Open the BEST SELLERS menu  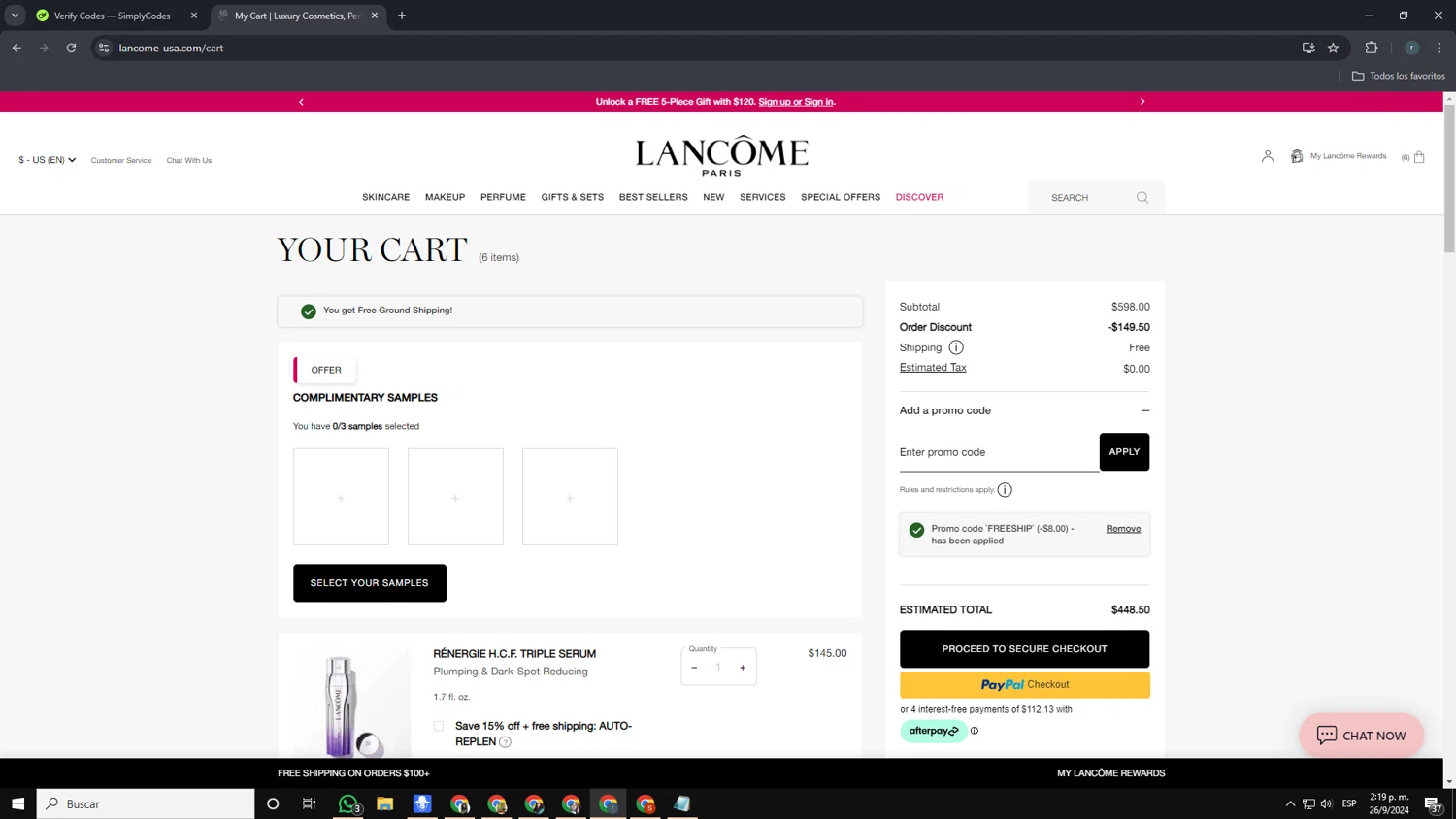[x=653, y=197]
